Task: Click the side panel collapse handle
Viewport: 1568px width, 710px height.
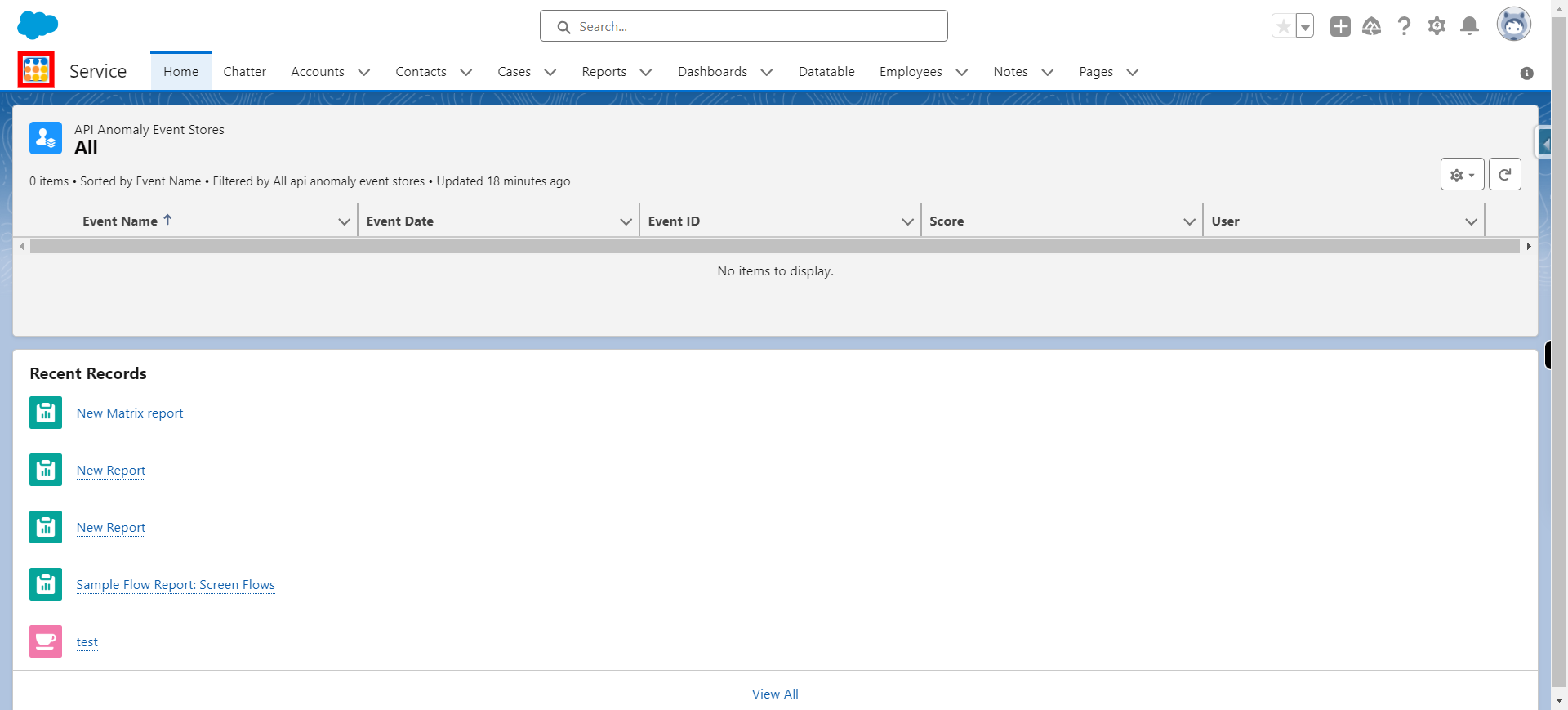Action: pyautogui.click(x=1543, y=143)
